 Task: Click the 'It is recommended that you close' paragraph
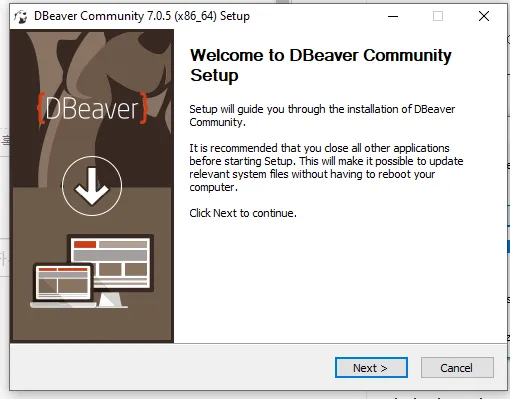(x=326, y=168)
